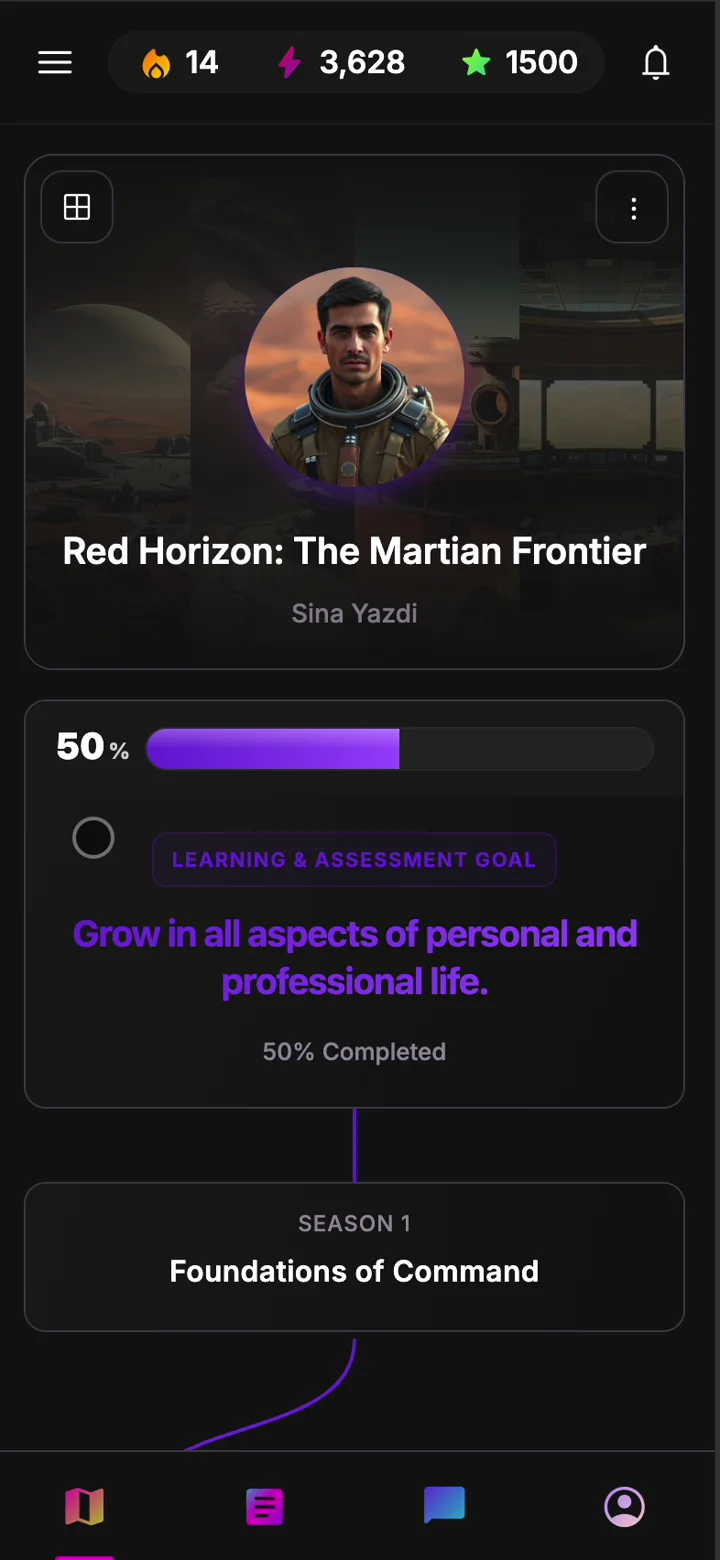Open Sina Yazdi's profile picture
The image size is (720, 1560).
[x=354, y=375]
